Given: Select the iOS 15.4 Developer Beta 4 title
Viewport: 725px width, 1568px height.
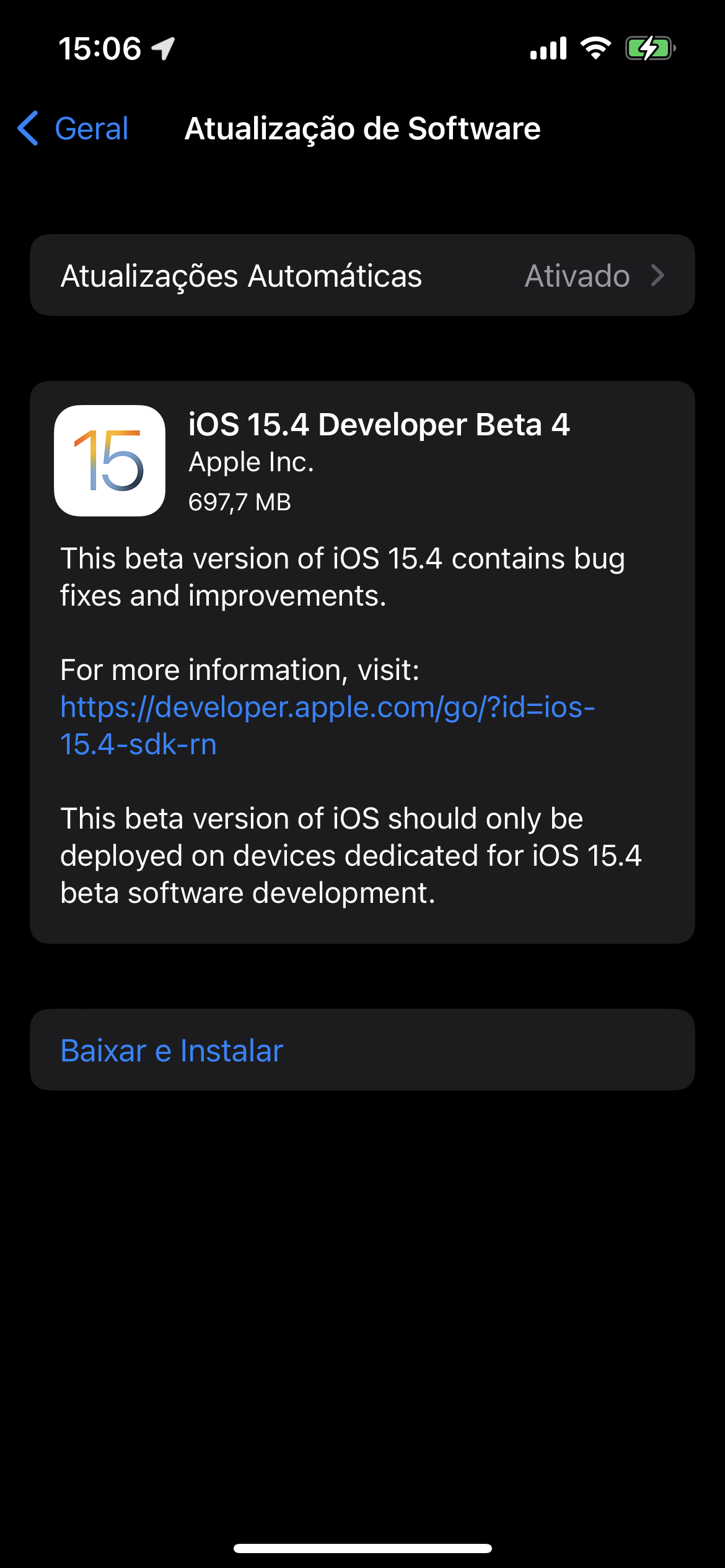Looking at the screenshot, I should point(379,425).
